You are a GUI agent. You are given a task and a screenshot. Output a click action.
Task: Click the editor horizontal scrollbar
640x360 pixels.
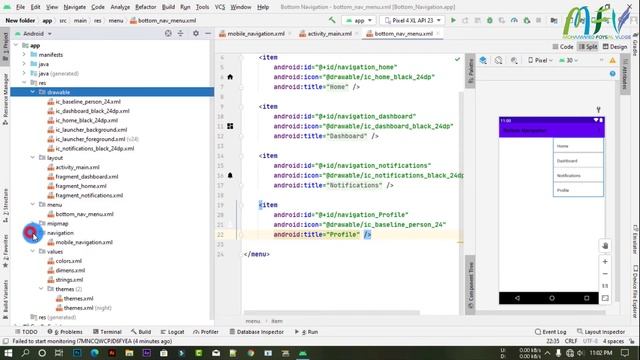coord(331,313)
